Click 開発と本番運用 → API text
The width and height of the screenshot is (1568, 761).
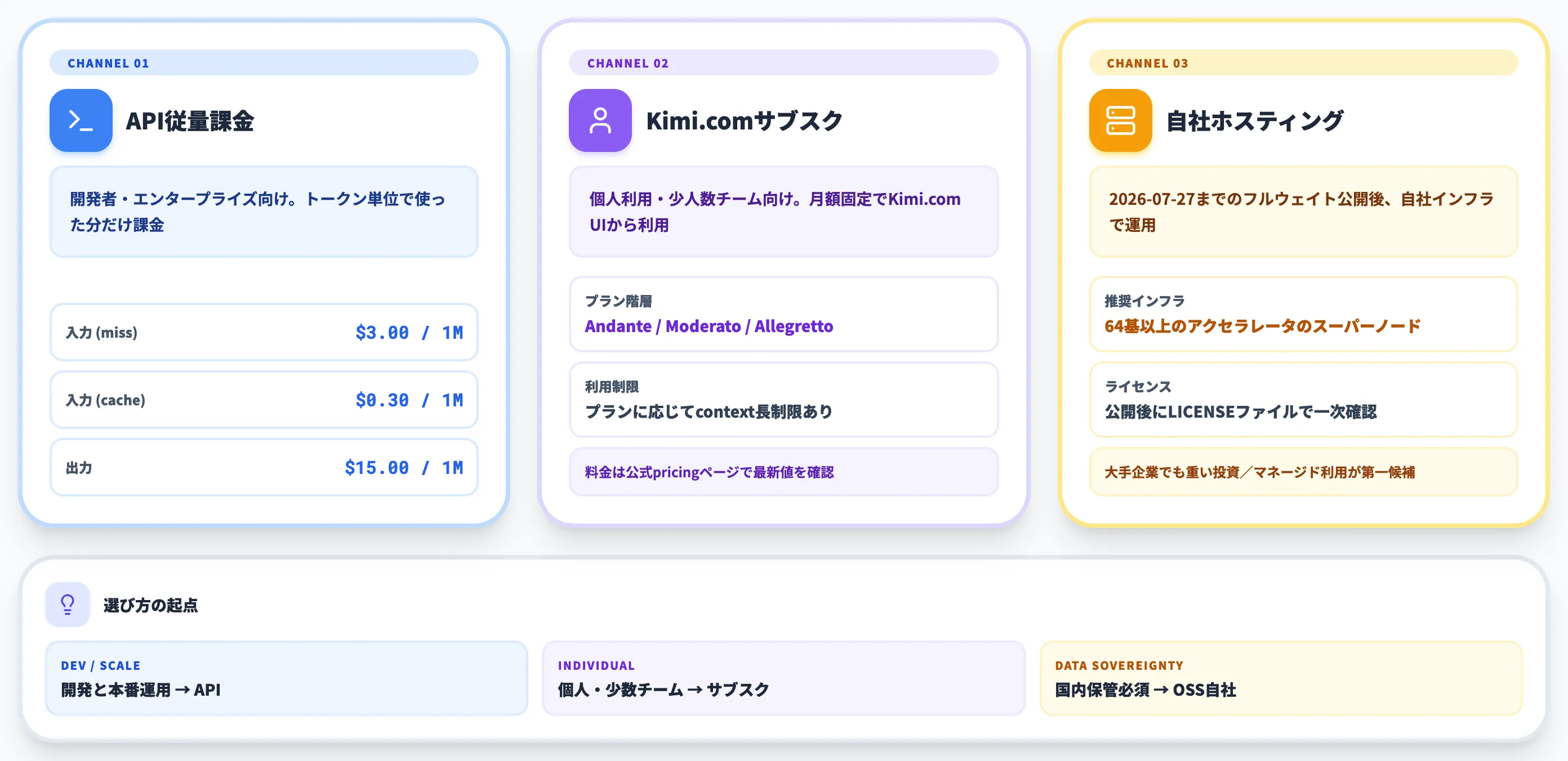pos(141,690)
